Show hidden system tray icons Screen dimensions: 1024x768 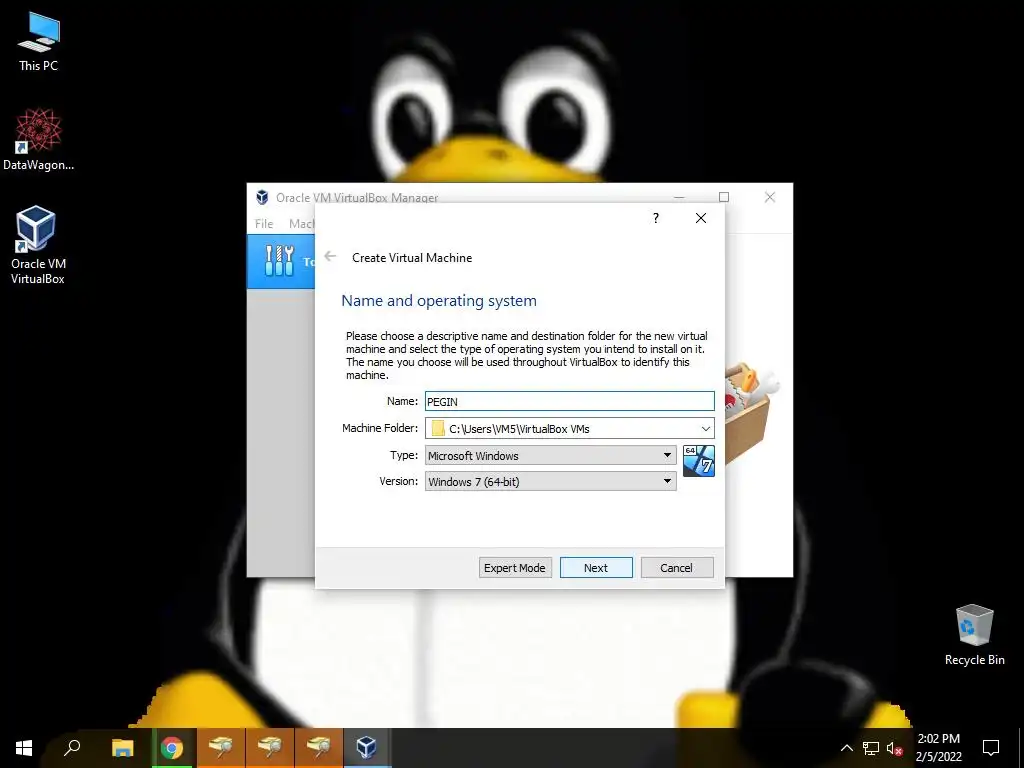846,748
